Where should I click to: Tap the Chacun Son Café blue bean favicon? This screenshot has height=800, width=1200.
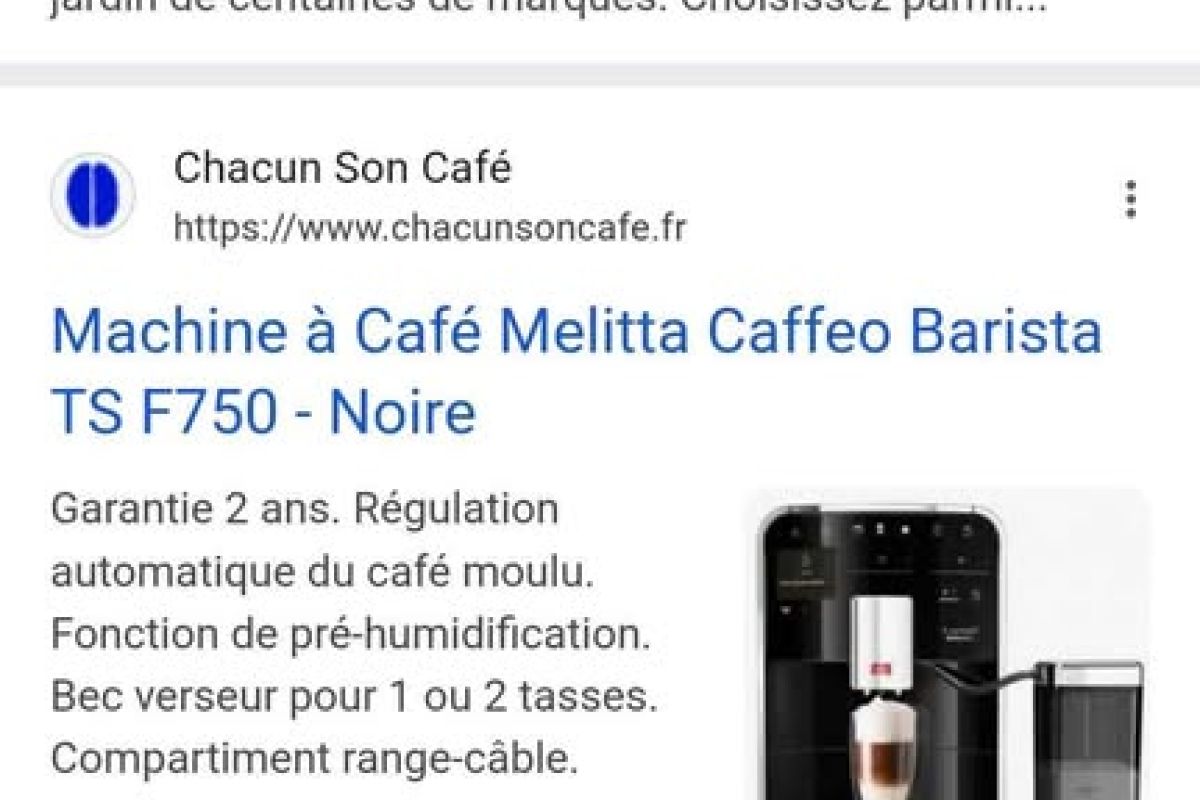(92, 195)
